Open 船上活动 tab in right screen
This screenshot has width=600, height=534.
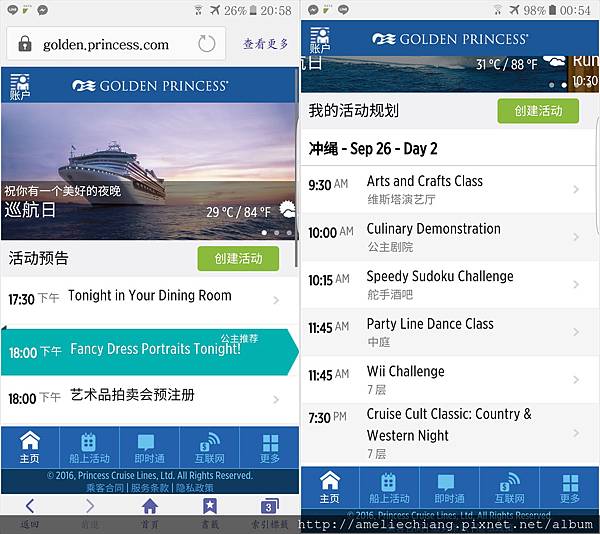coord(389,487)
